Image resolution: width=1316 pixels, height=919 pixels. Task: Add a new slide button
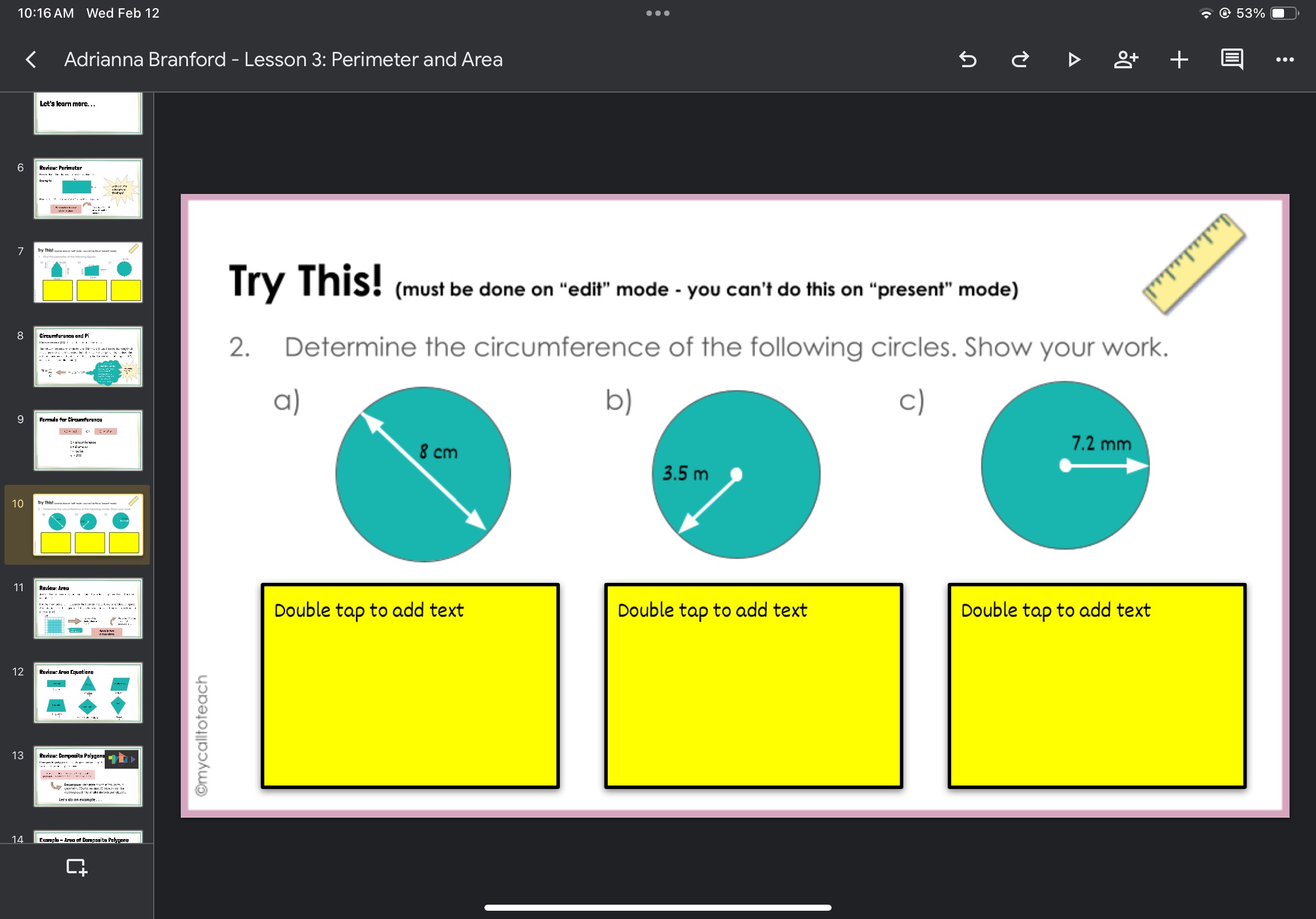pyautogui.click(x=77, y=867)
